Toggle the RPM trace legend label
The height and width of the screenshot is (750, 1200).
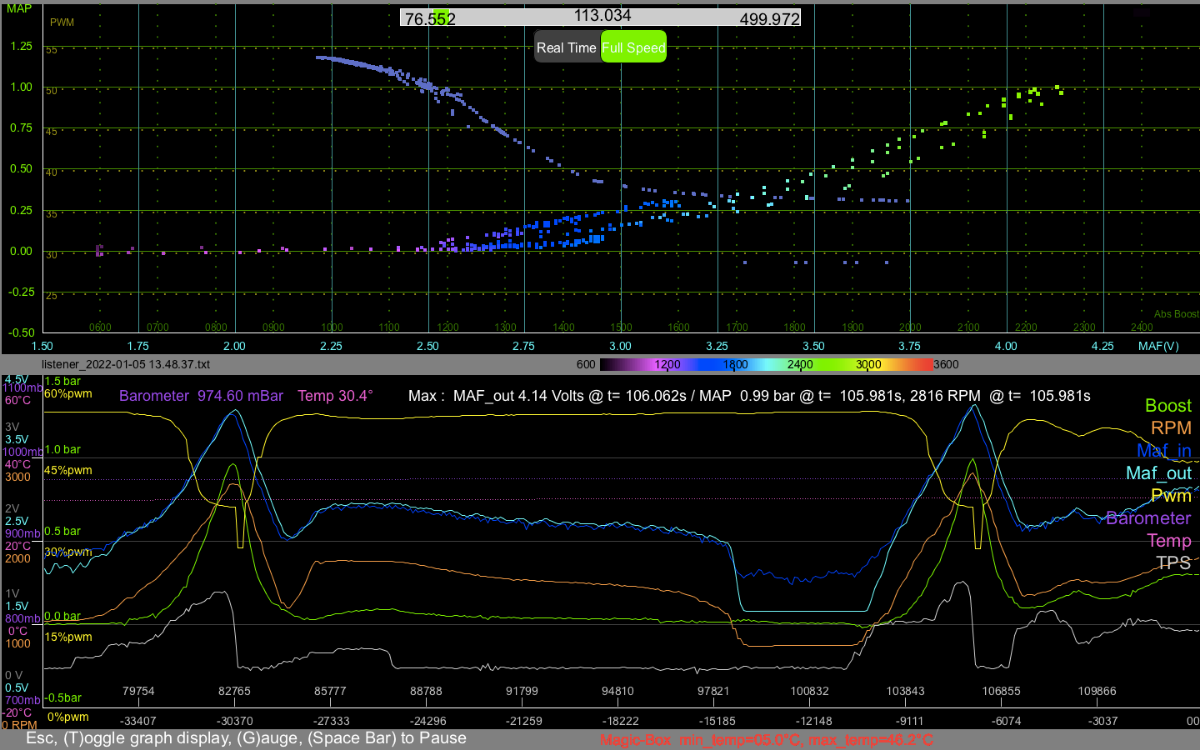point(1171,429)
